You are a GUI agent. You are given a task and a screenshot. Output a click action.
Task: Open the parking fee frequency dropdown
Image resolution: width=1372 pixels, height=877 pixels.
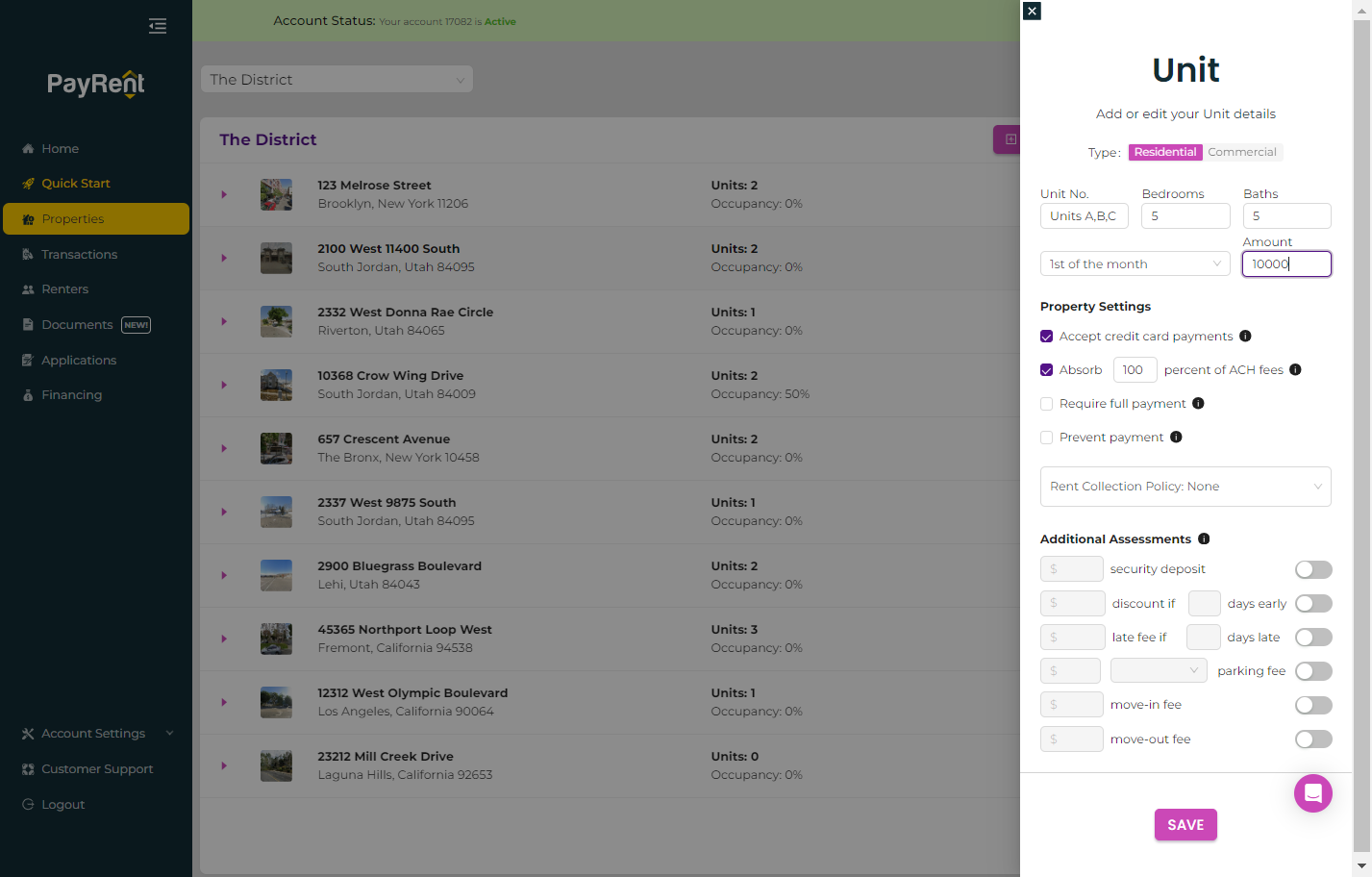(x=1159, y=671)
